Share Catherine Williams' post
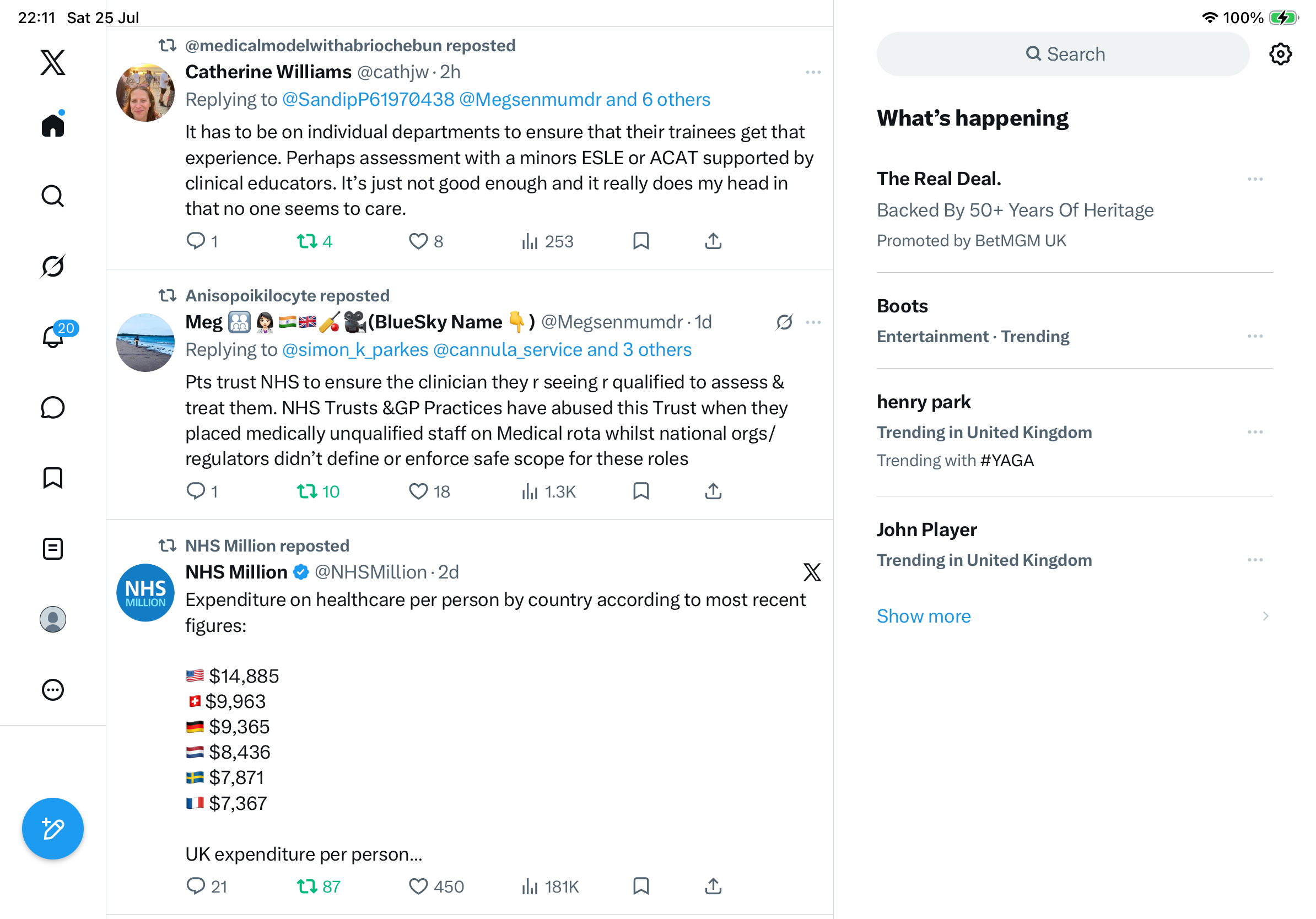The height and width of the screenshot is (919, 1316). point(713,241)
